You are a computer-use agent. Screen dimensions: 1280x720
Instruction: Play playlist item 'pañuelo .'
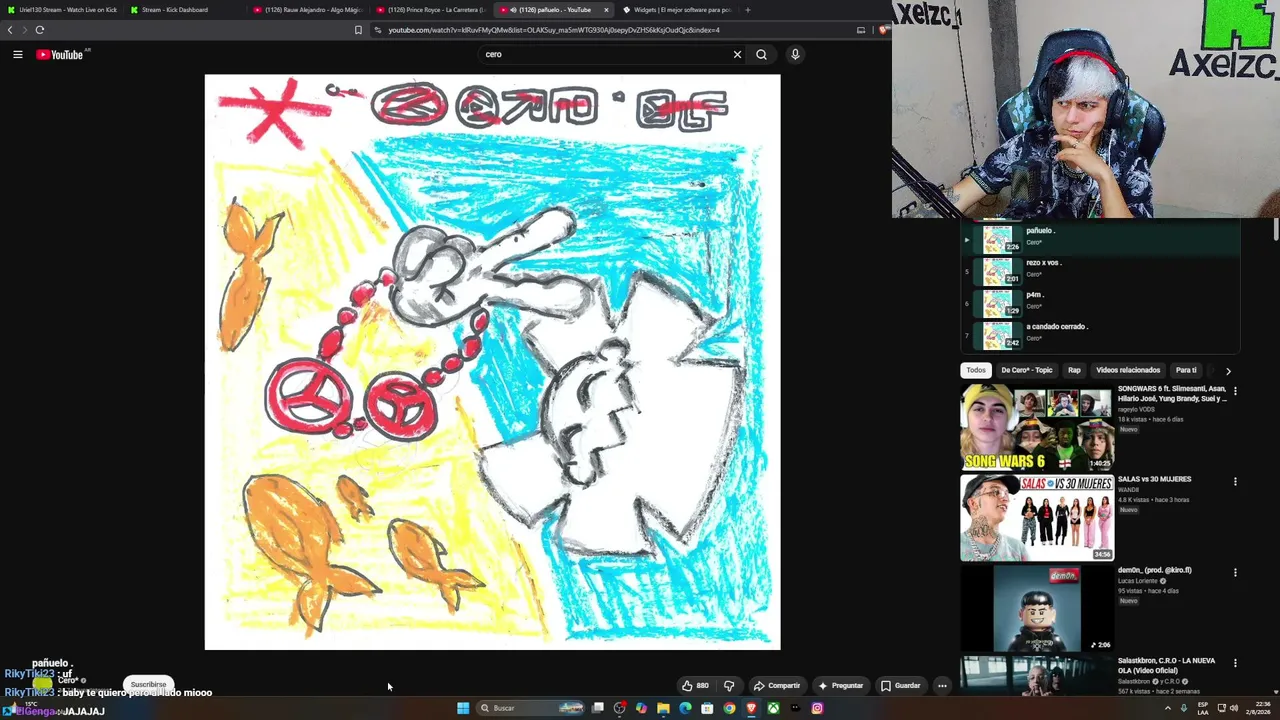pos(1100,239)
